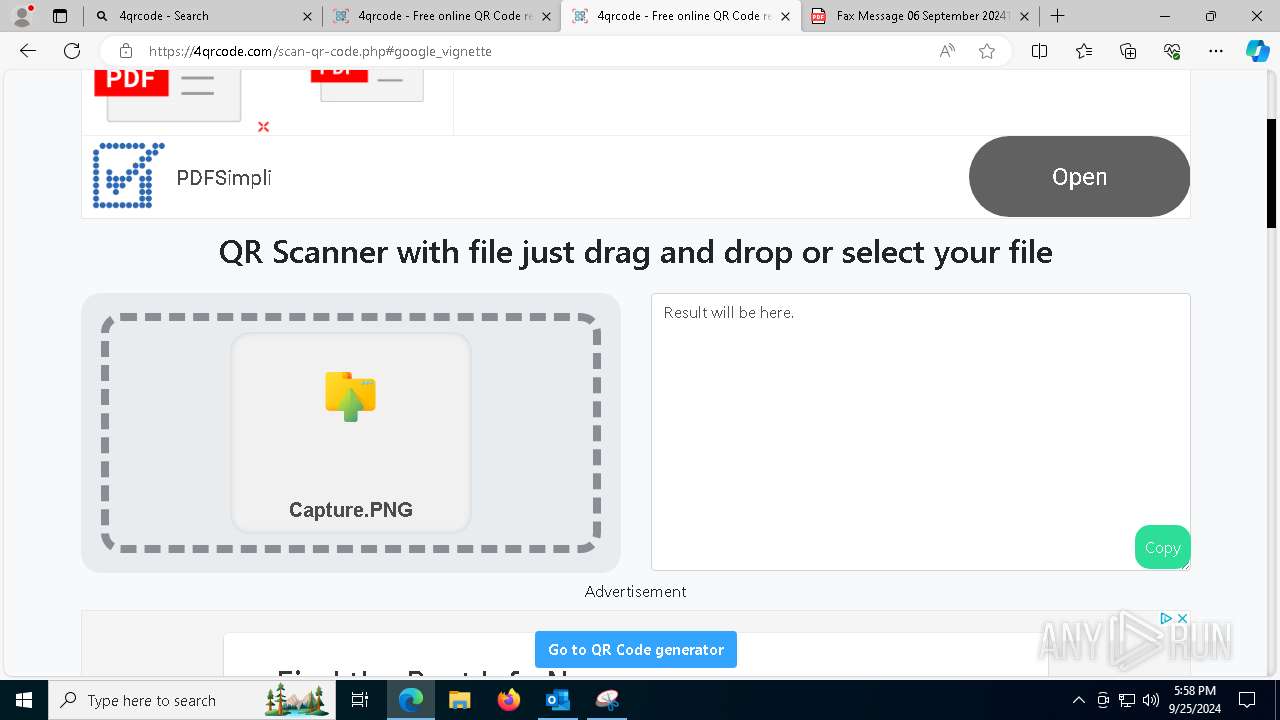Refresh the current page
This screenshot has height=720, width=1280.
72,51
